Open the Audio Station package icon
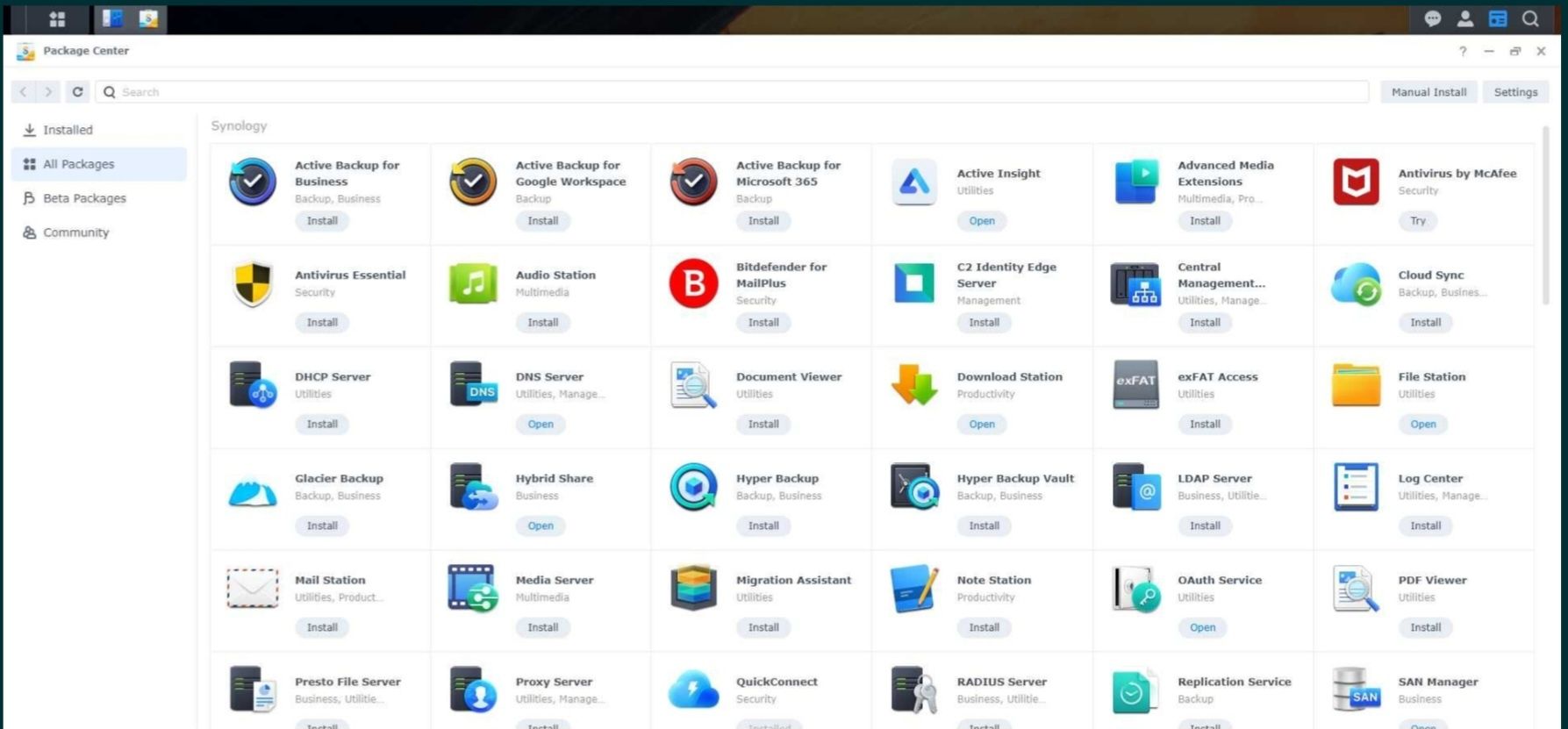1568x729 pixels. [473, 283]
